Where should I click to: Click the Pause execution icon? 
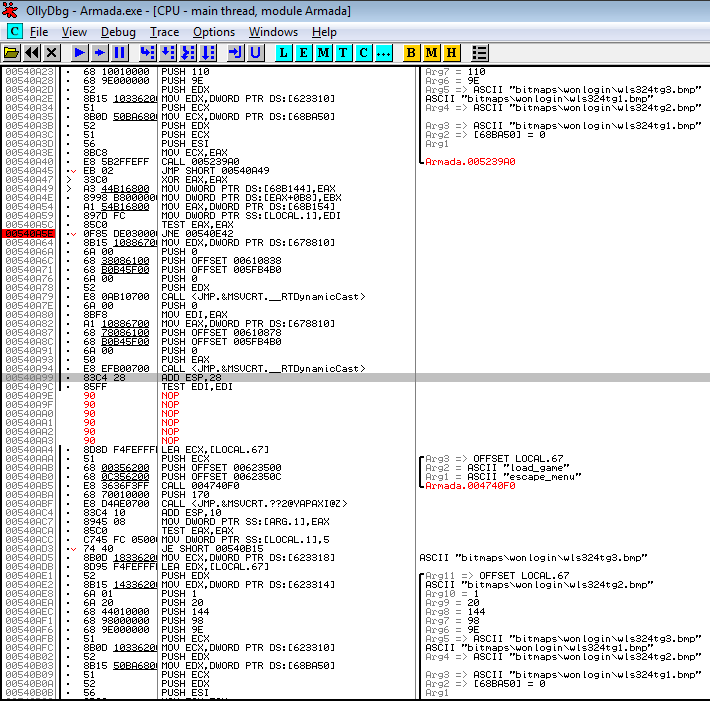click(120, 53)
